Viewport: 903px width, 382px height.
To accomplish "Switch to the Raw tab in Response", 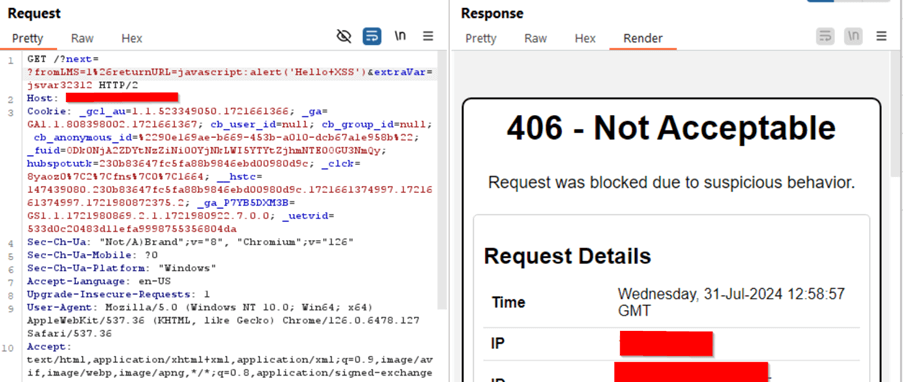I will (536, 39).
